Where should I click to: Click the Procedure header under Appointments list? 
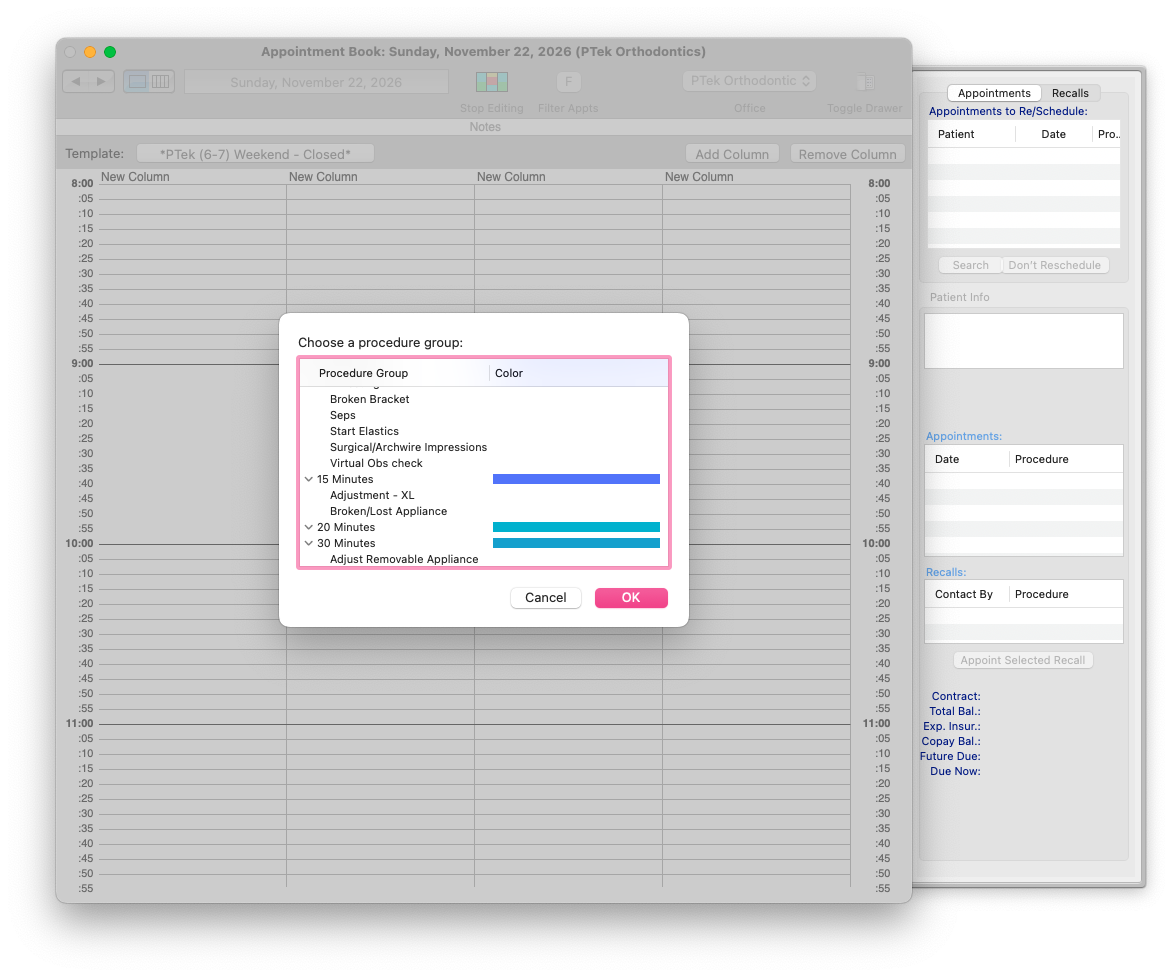(1065, 459)
